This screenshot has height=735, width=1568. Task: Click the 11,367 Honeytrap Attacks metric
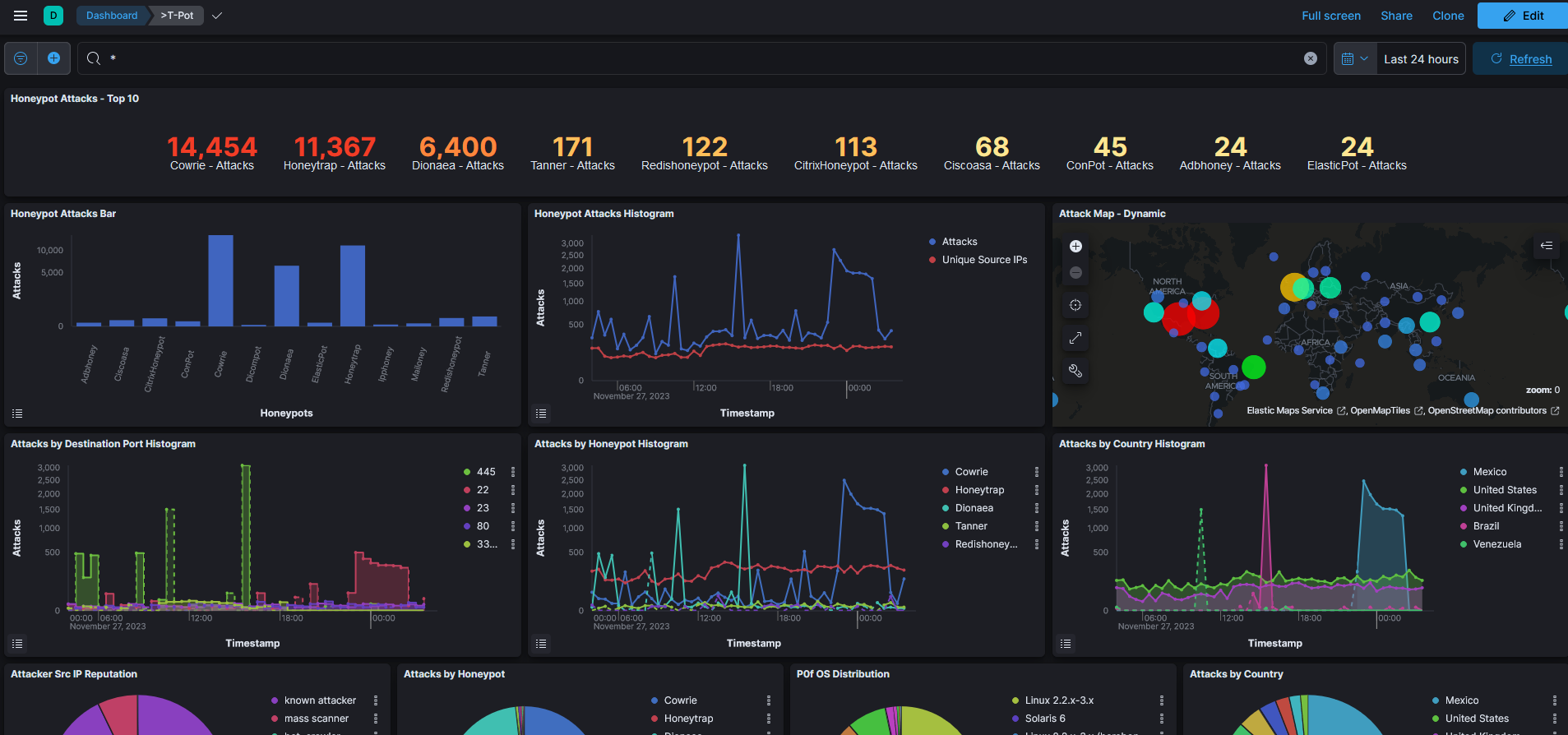click(335, 153)
